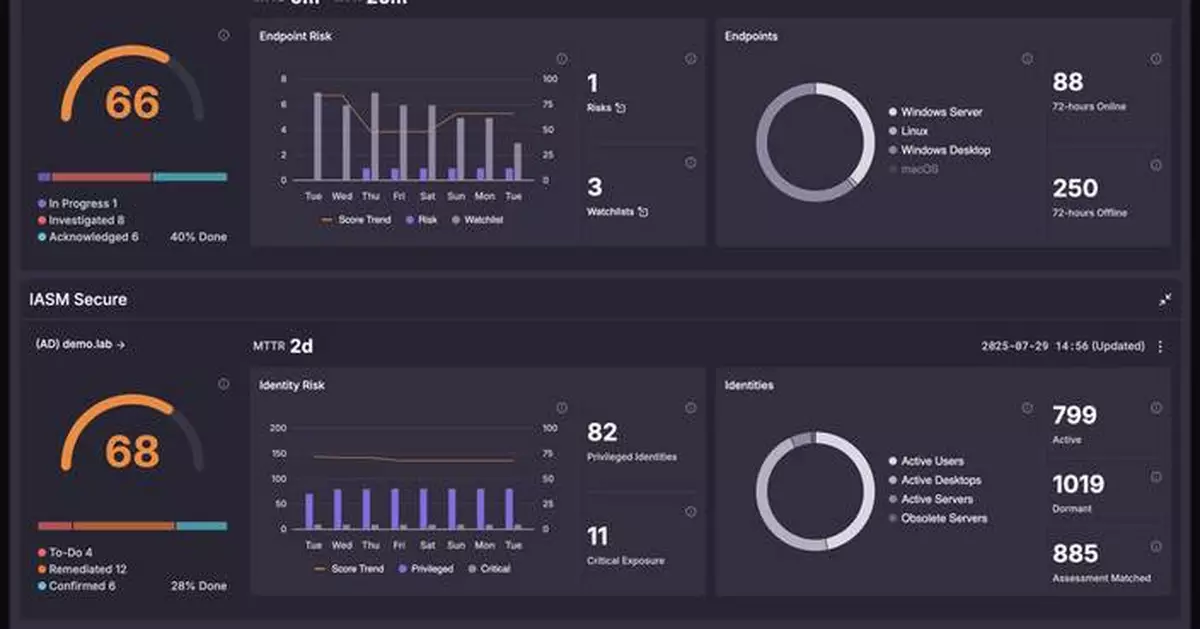This screenshot has width=1200, height=629.
Task: Click the 11 Critical Exposure count
Action: (598, 536)
